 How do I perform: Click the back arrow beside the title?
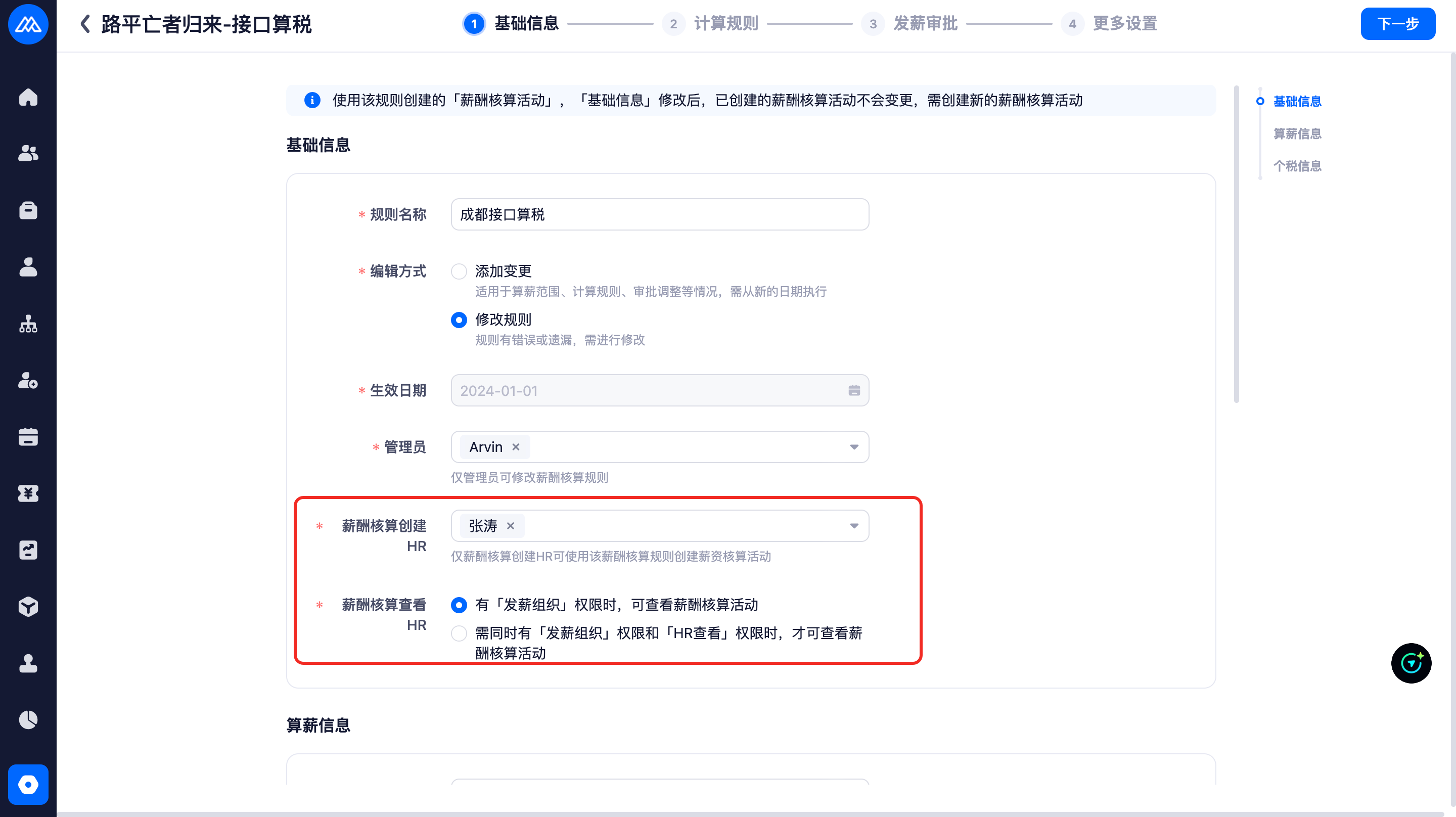[85, 24]
